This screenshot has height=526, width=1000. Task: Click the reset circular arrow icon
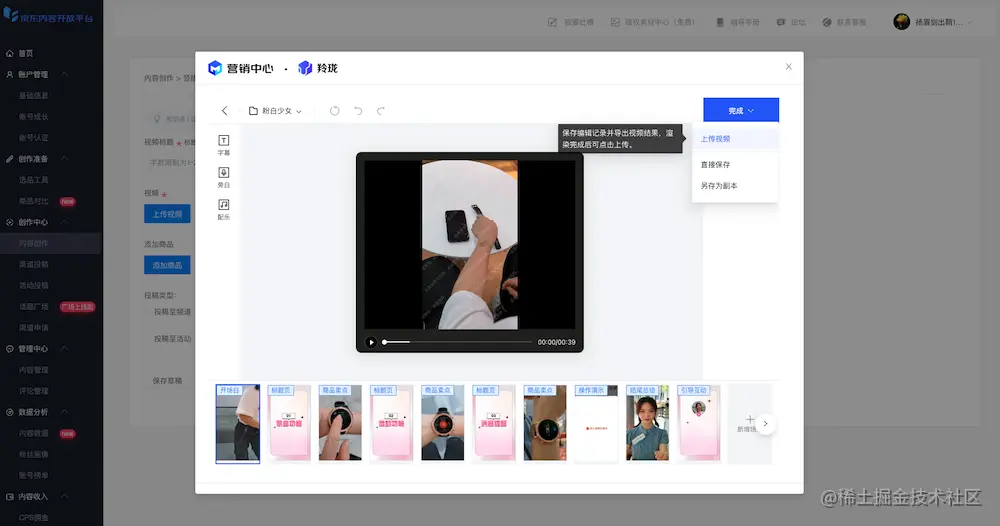[x=335, y=111]
